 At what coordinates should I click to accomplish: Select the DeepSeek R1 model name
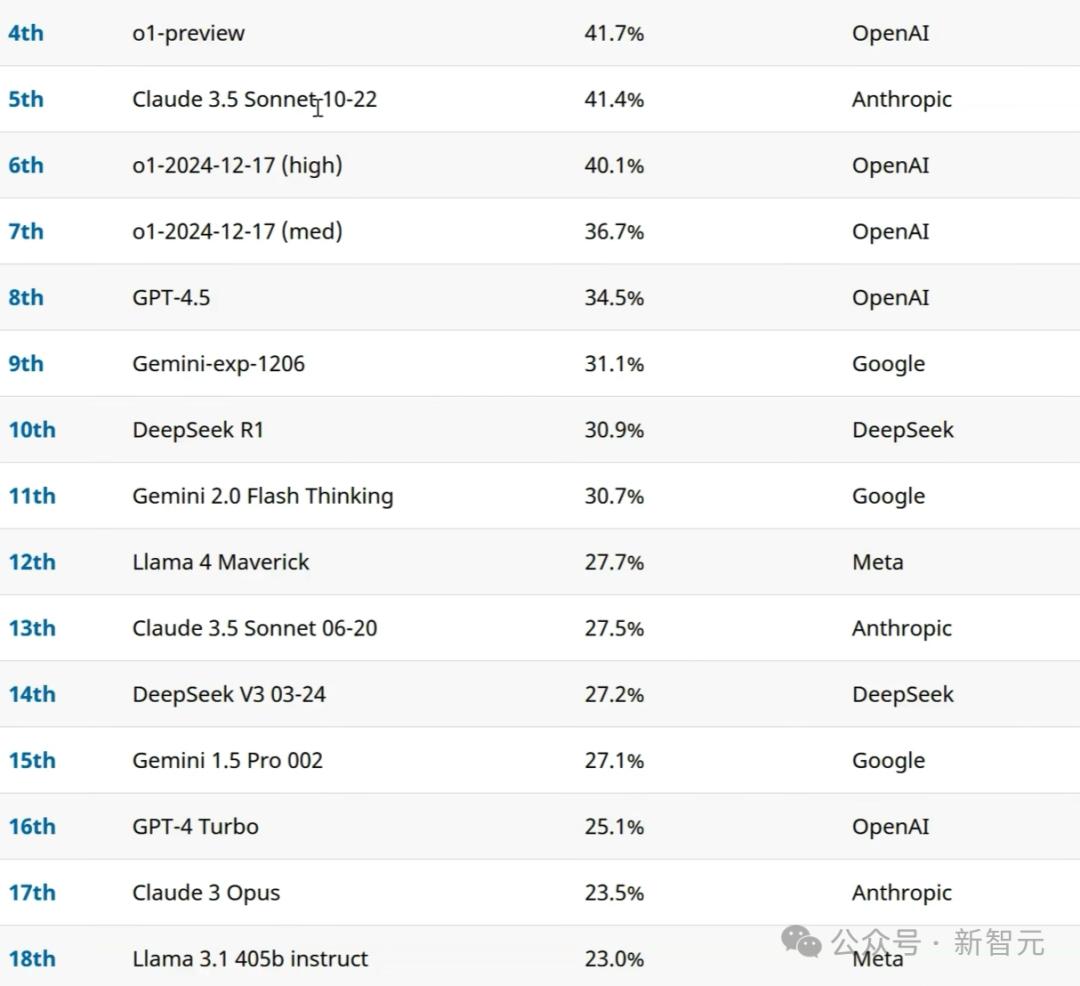[x=198, y=430]
